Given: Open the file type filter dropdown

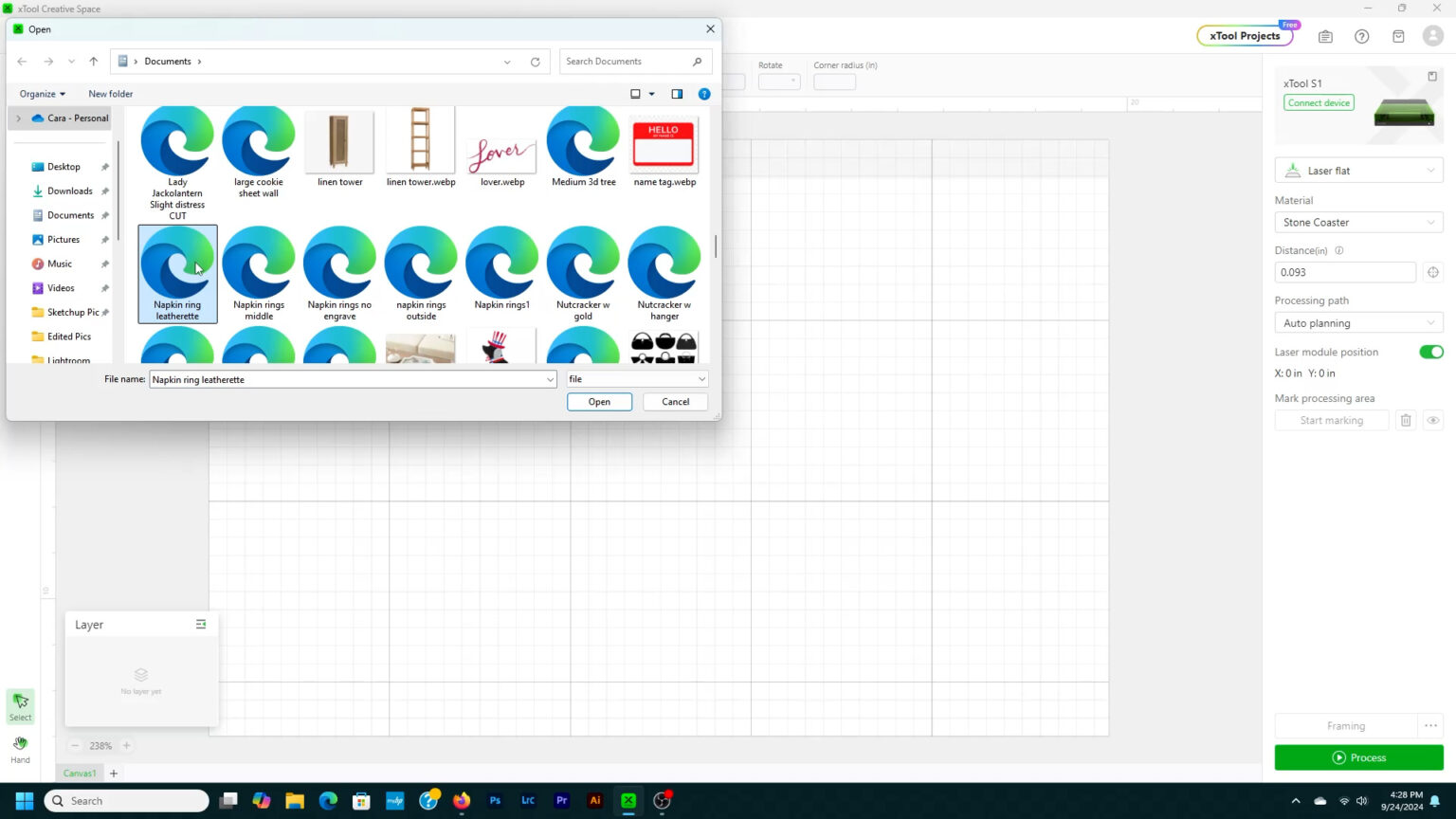Looking at the screenshot, I should (x=636, y=379).
